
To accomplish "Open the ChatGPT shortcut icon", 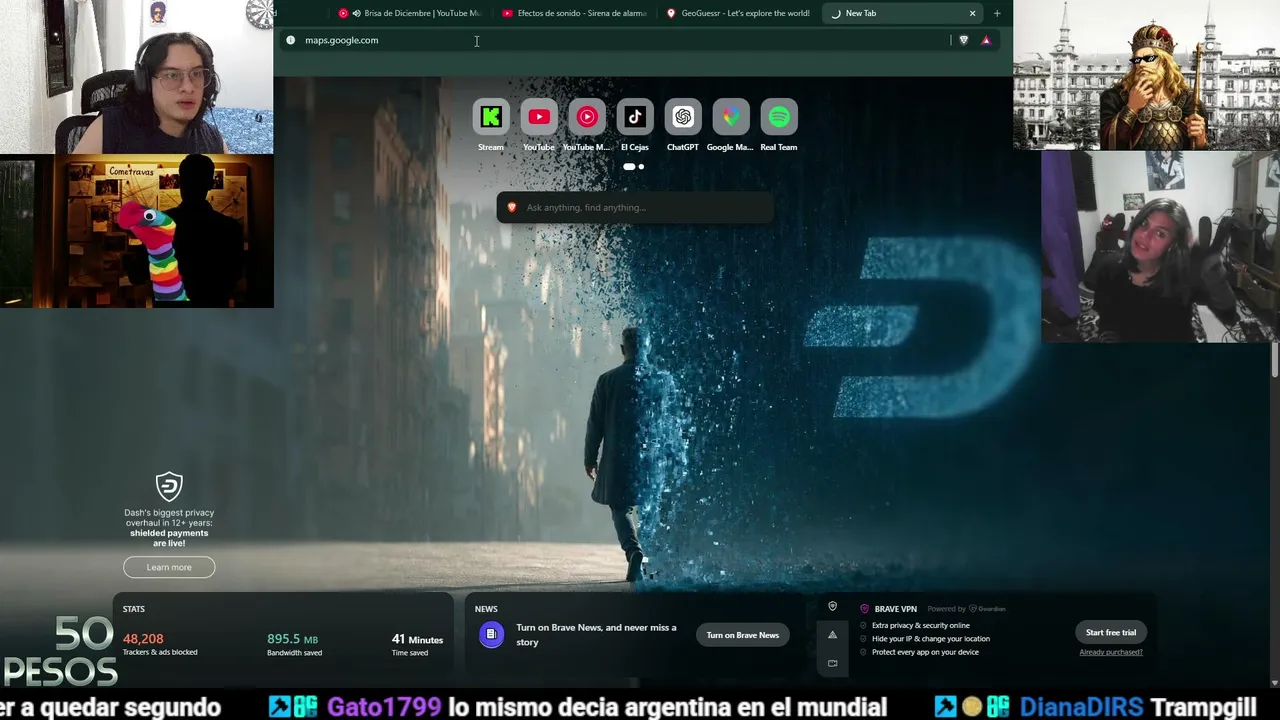I will (683, 117).
